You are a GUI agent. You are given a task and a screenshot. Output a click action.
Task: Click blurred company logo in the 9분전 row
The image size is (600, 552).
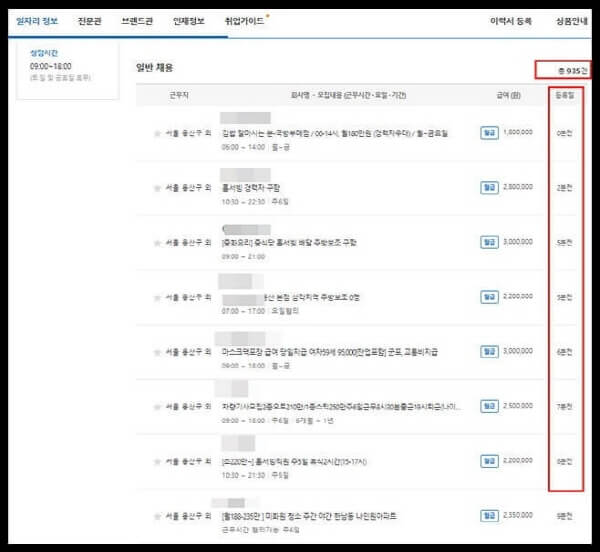(x=228, y=502)
